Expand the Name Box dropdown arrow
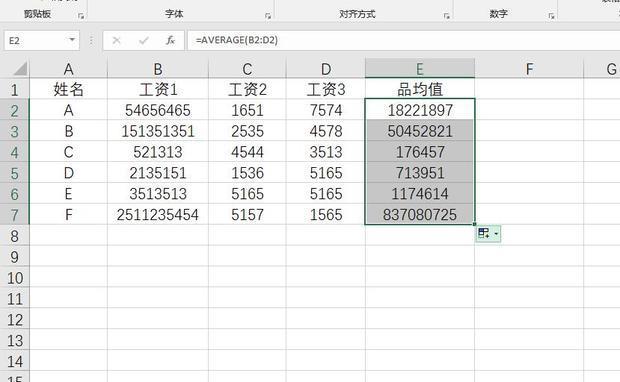The image size is (620, 382). tap(72, 40)
